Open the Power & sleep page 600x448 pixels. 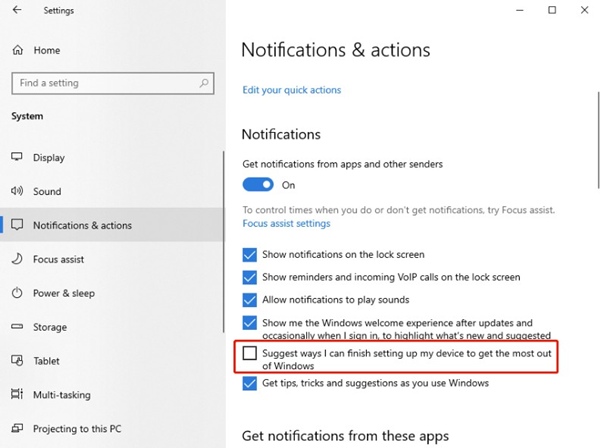[112, 293]
